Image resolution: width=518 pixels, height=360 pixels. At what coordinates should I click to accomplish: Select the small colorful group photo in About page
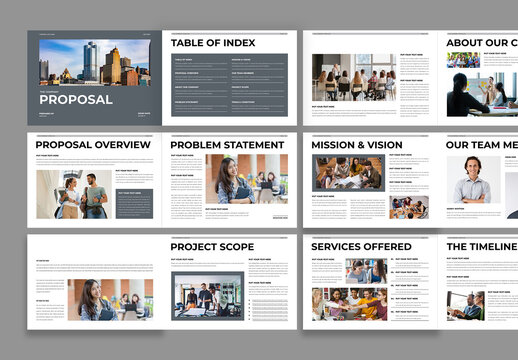(x=463, y=60)
